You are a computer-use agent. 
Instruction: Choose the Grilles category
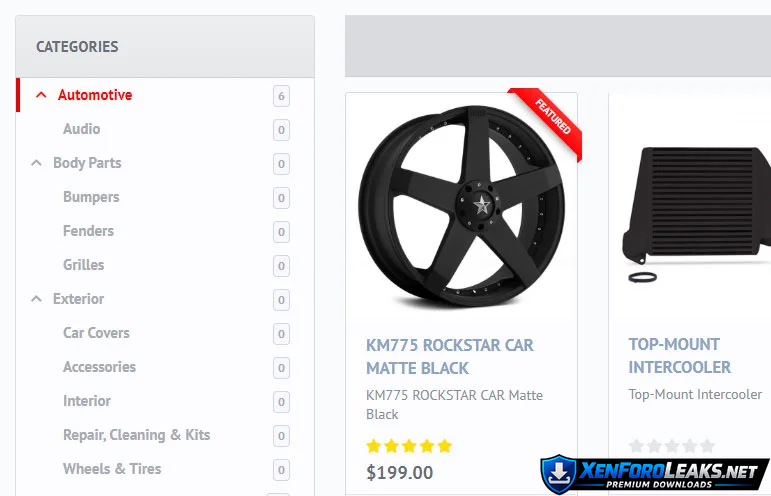(83, 265)
